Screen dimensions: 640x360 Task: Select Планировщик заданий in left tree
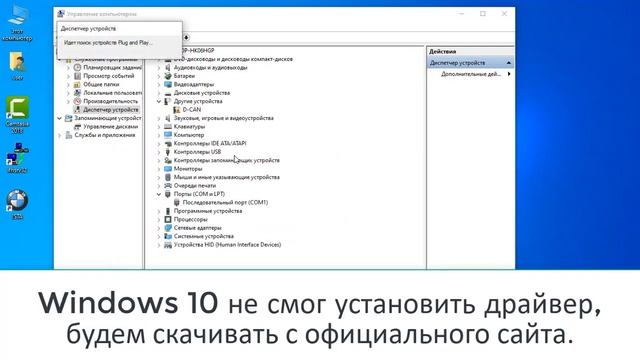[112, 67]
